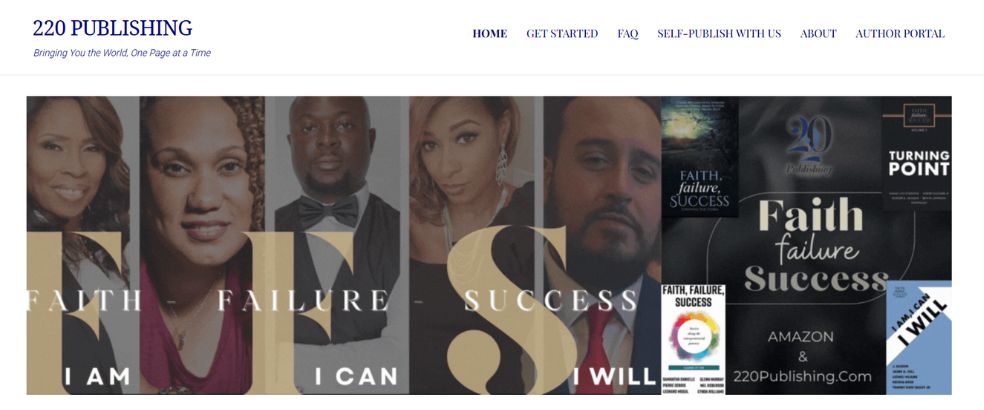This screenshot has height=410, width=984.
Task: Visit the AUTHOR PORTAL link
Action: (900, 34)
